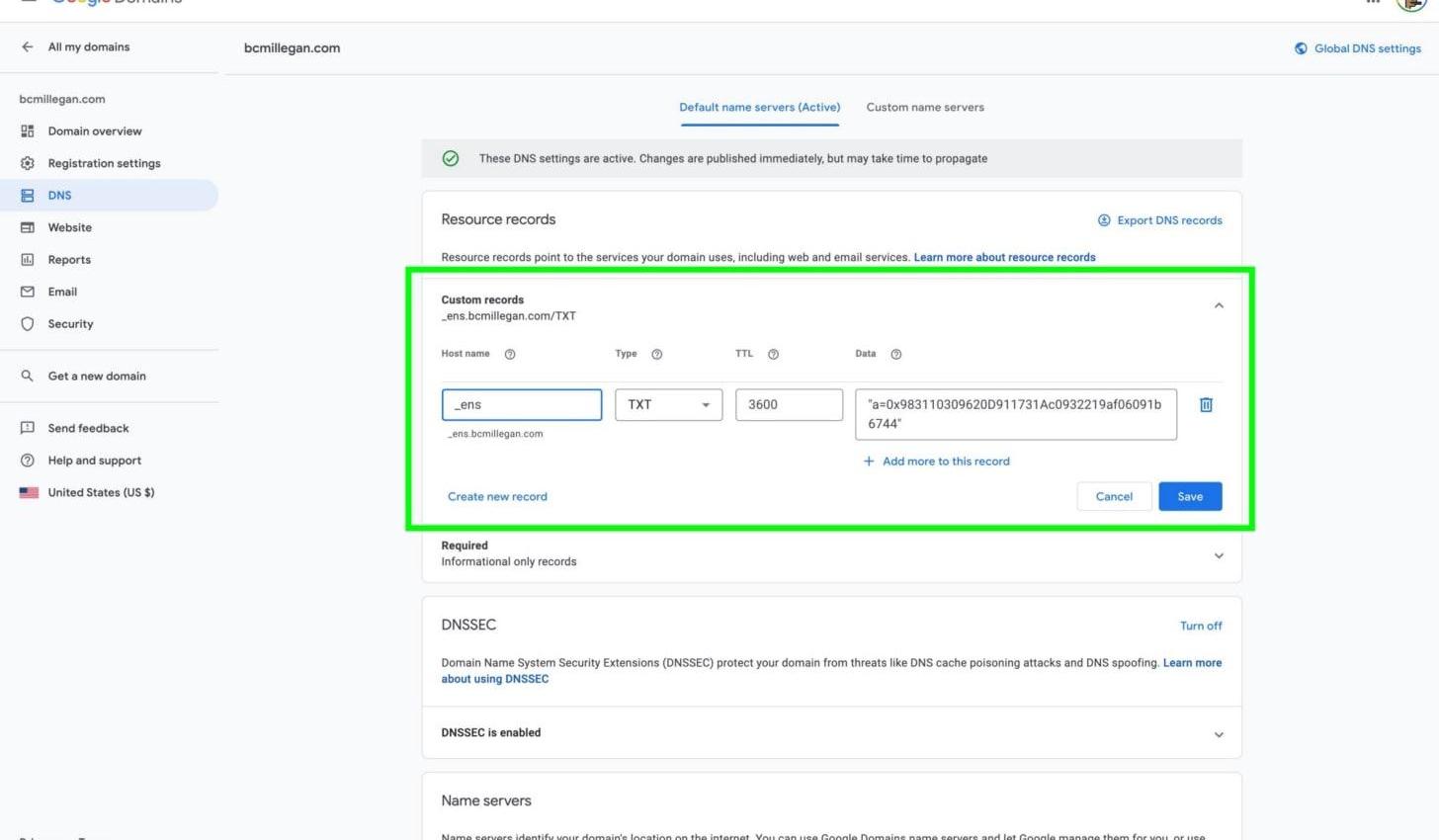Collapse the Custom records section

(1219, 306)
